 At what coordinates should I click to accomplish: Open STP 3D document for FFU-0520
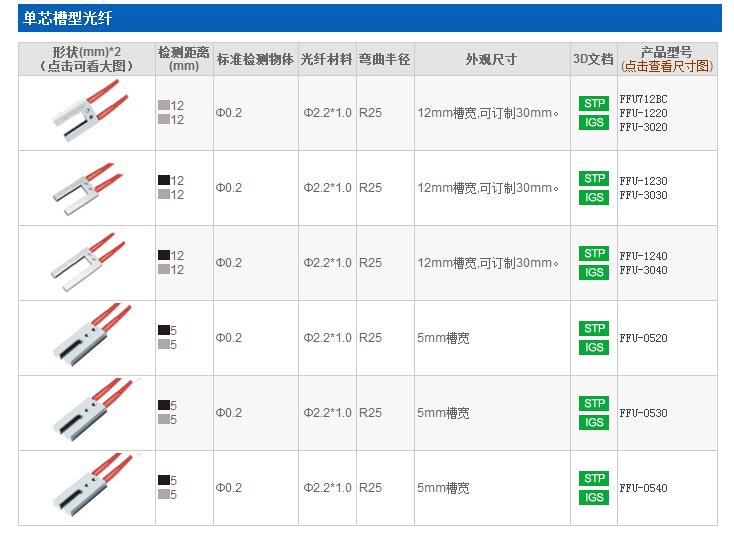pyautogui.click(x=594, y=328)
